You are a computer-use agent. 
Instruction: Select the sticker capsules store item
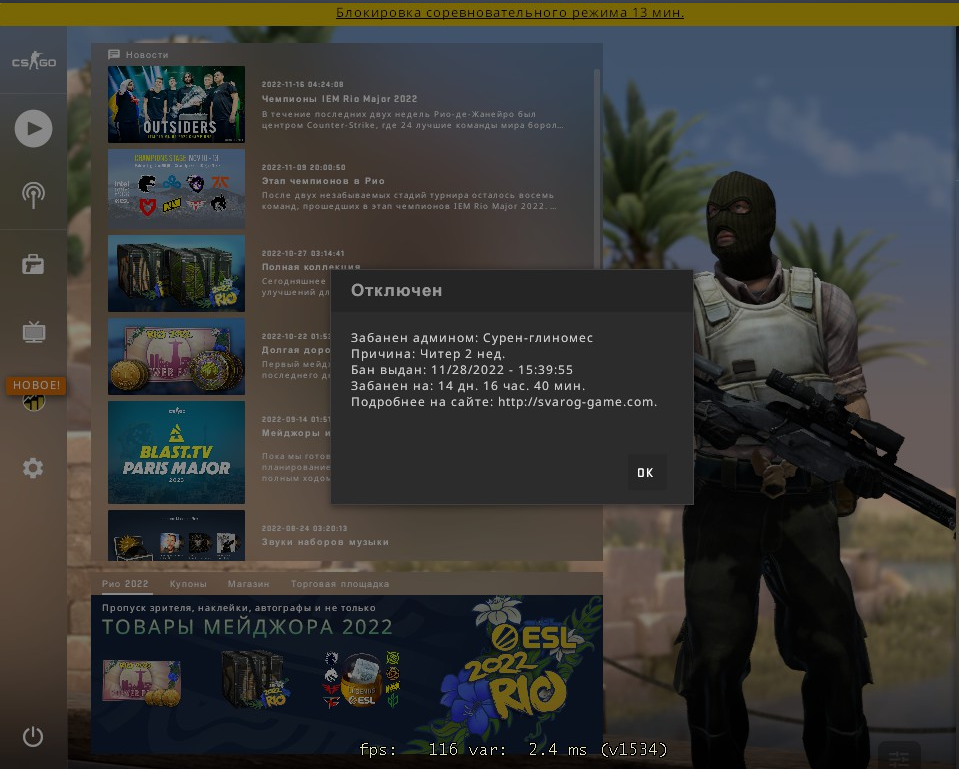pyautogui.click(x=254, y=678)
